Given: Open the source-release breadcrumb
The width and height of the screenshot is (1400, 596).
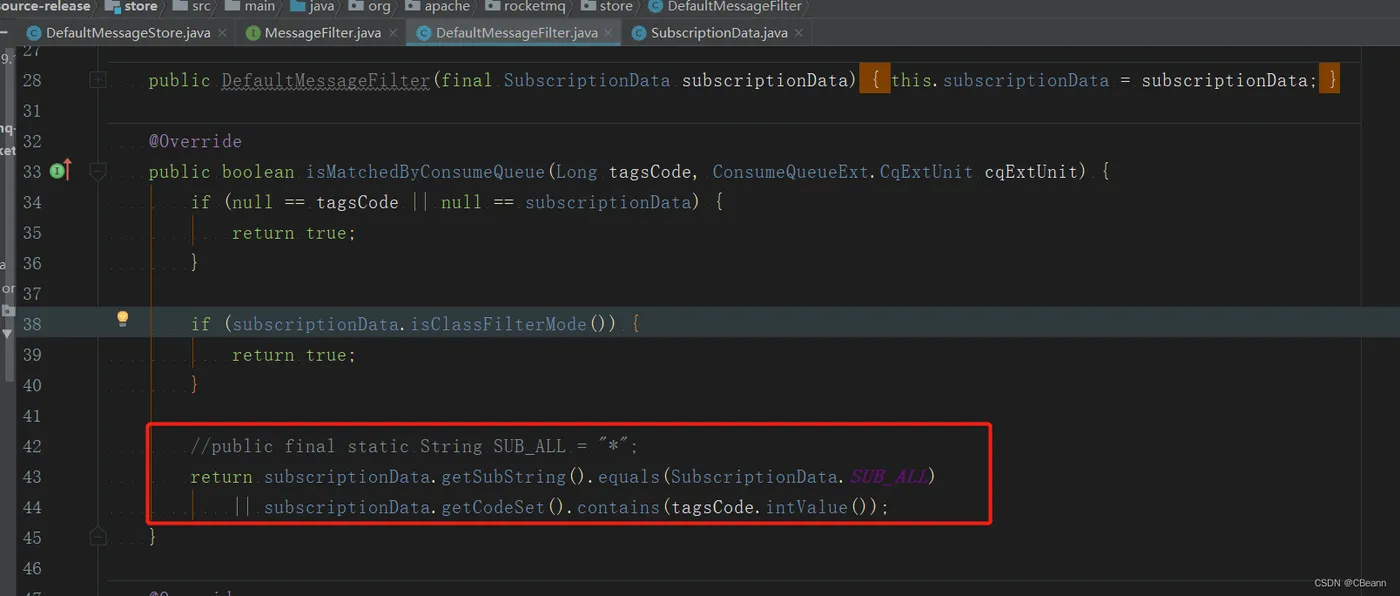Looking at the screenshot, I should point(45,6).
